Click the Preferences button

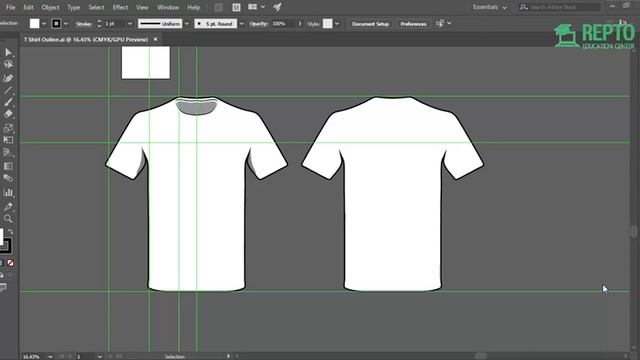[x=413, y=24]
